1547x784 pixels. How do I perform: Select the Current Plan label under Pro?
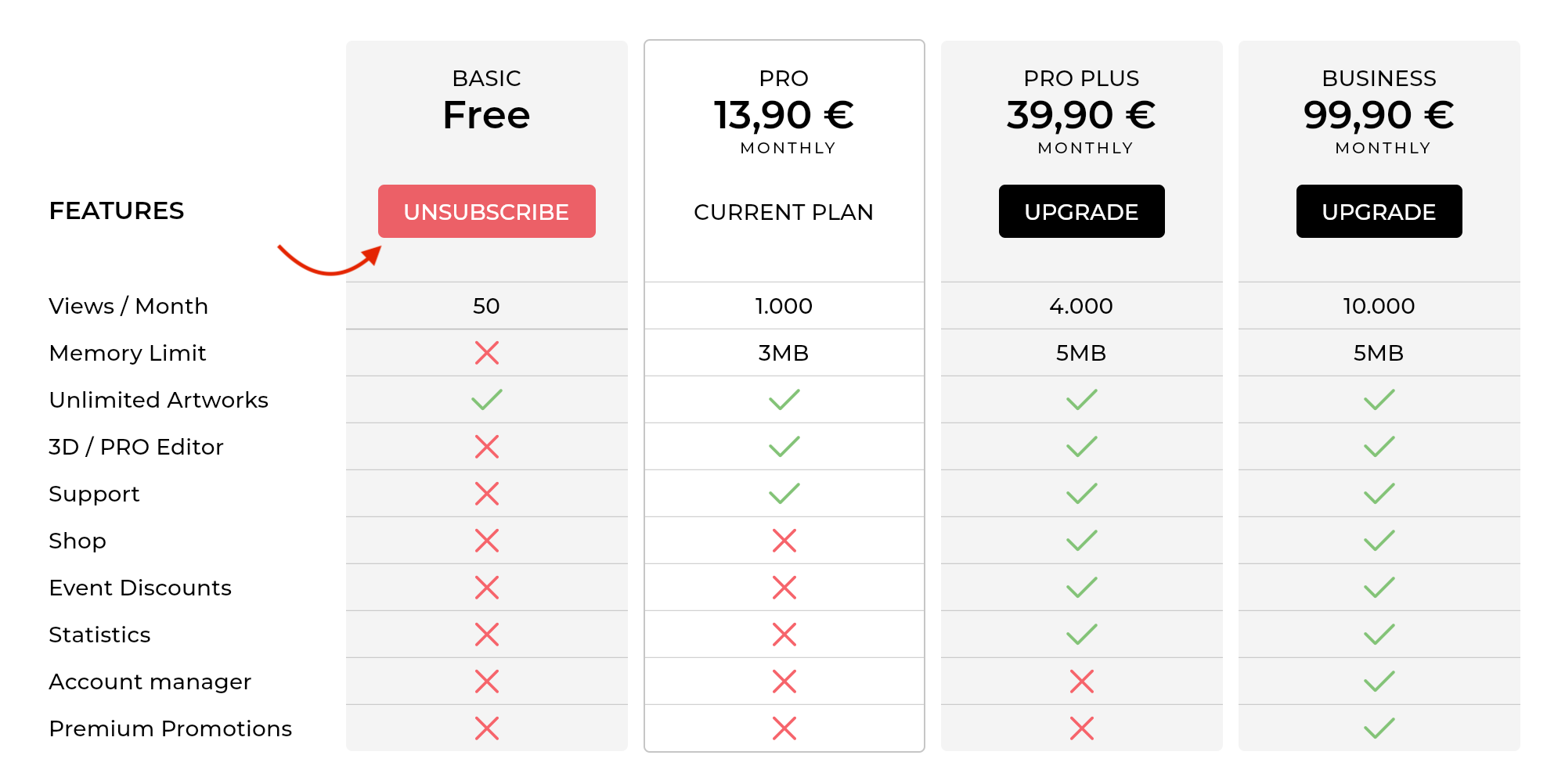(784, 212)
